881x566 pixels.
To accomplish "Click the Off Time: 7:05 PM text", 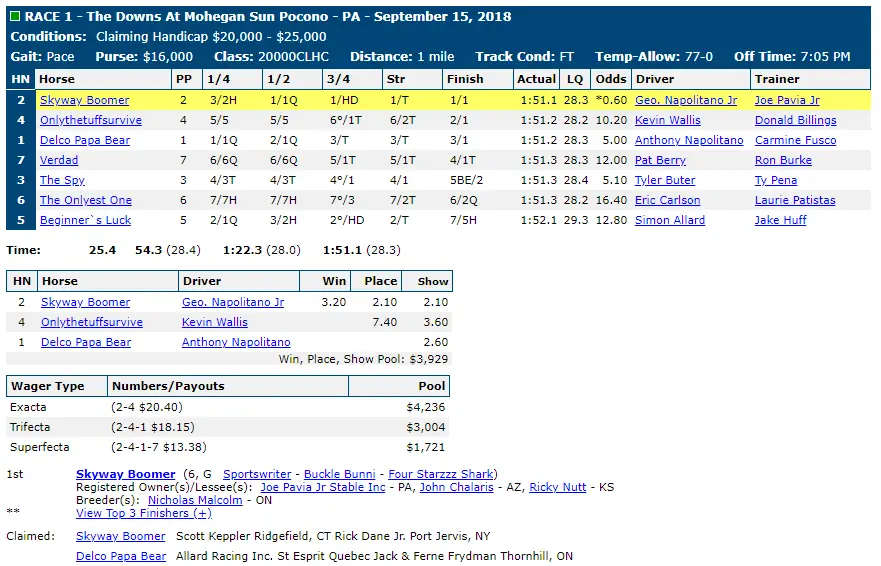I will [792, 57].
